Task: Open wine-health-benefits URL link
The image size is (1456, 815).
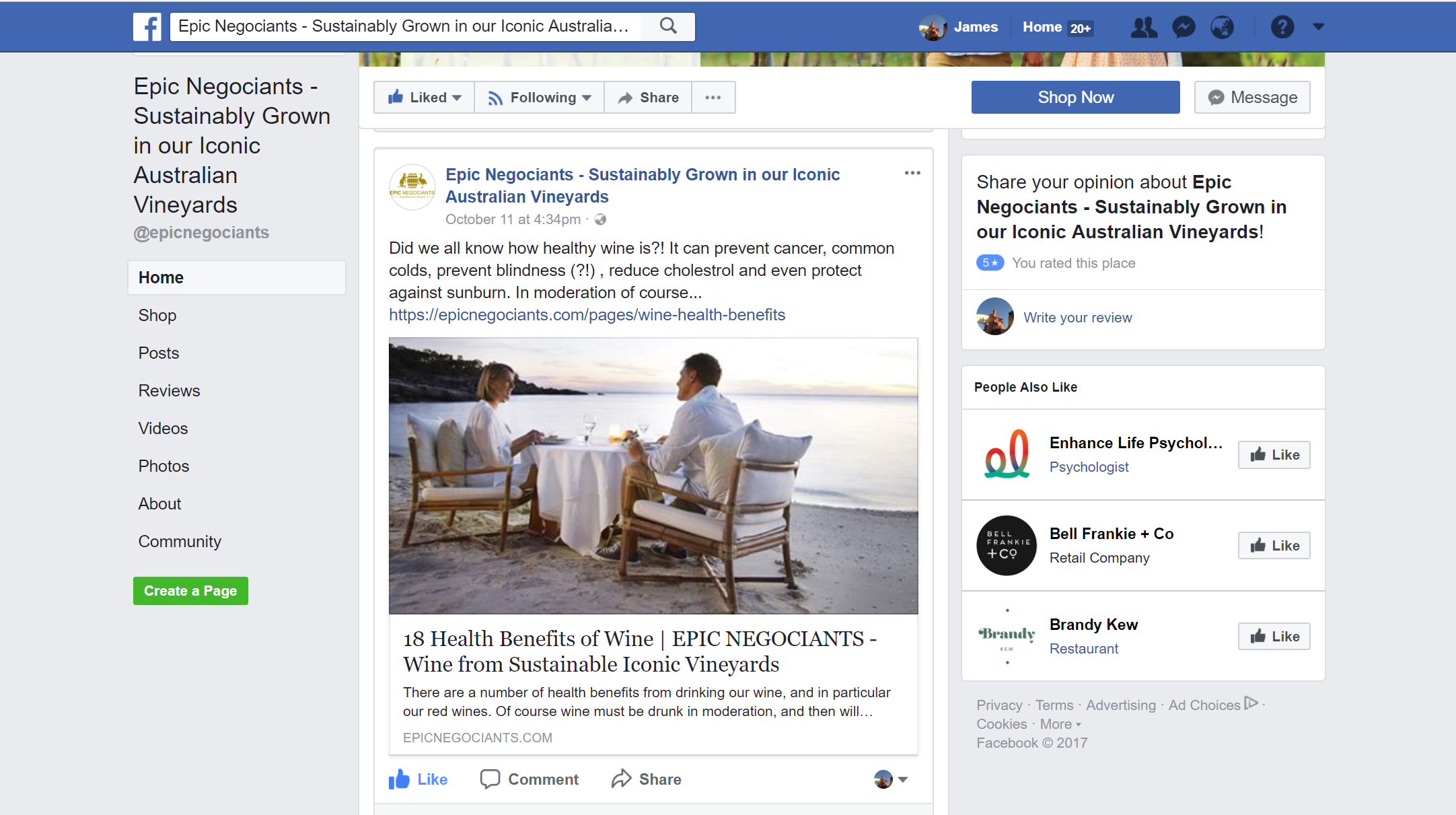Action: click(587, 315)
